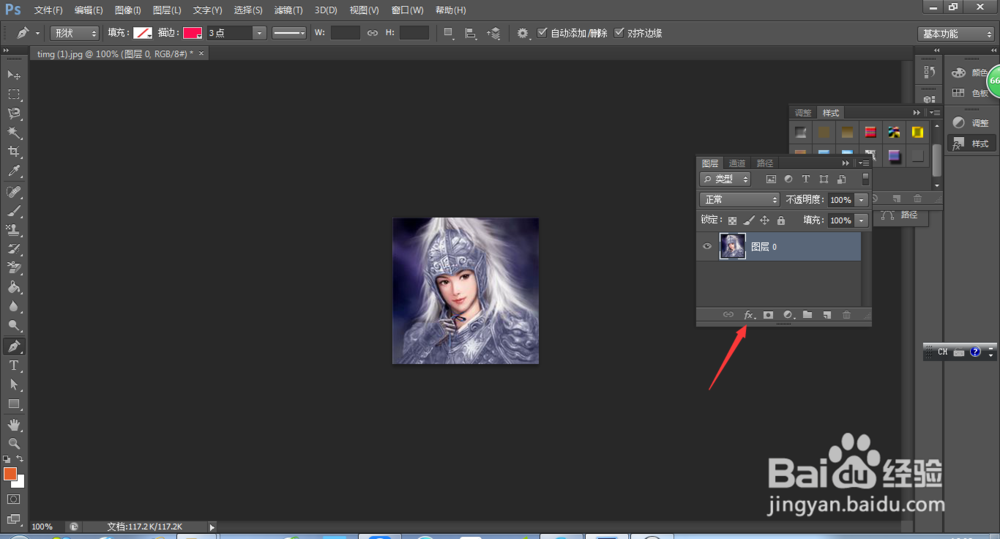Select the Lasso tool

click(13, 114)
